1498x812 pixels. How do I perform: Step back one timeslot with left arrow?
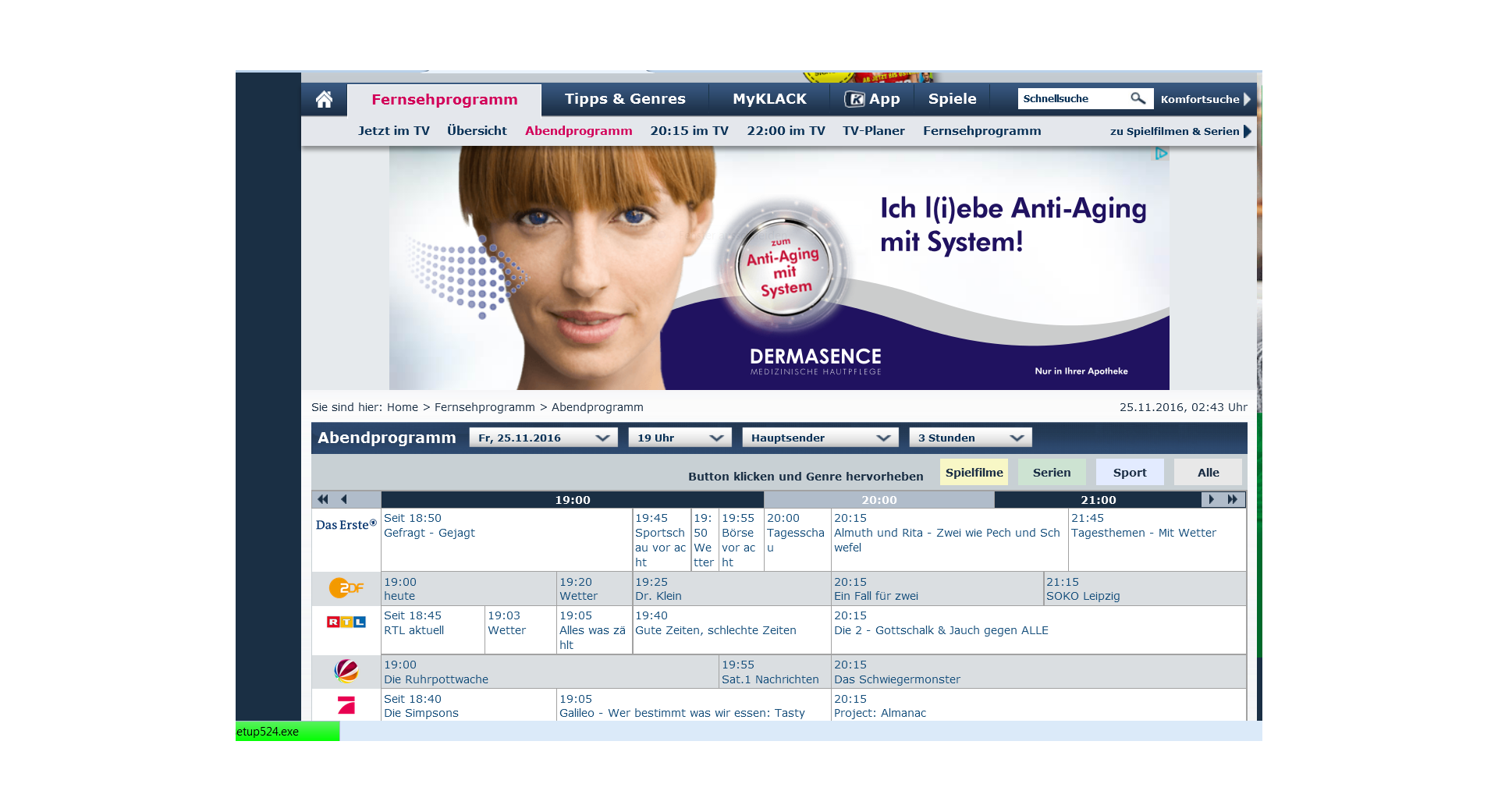[343, 500]
